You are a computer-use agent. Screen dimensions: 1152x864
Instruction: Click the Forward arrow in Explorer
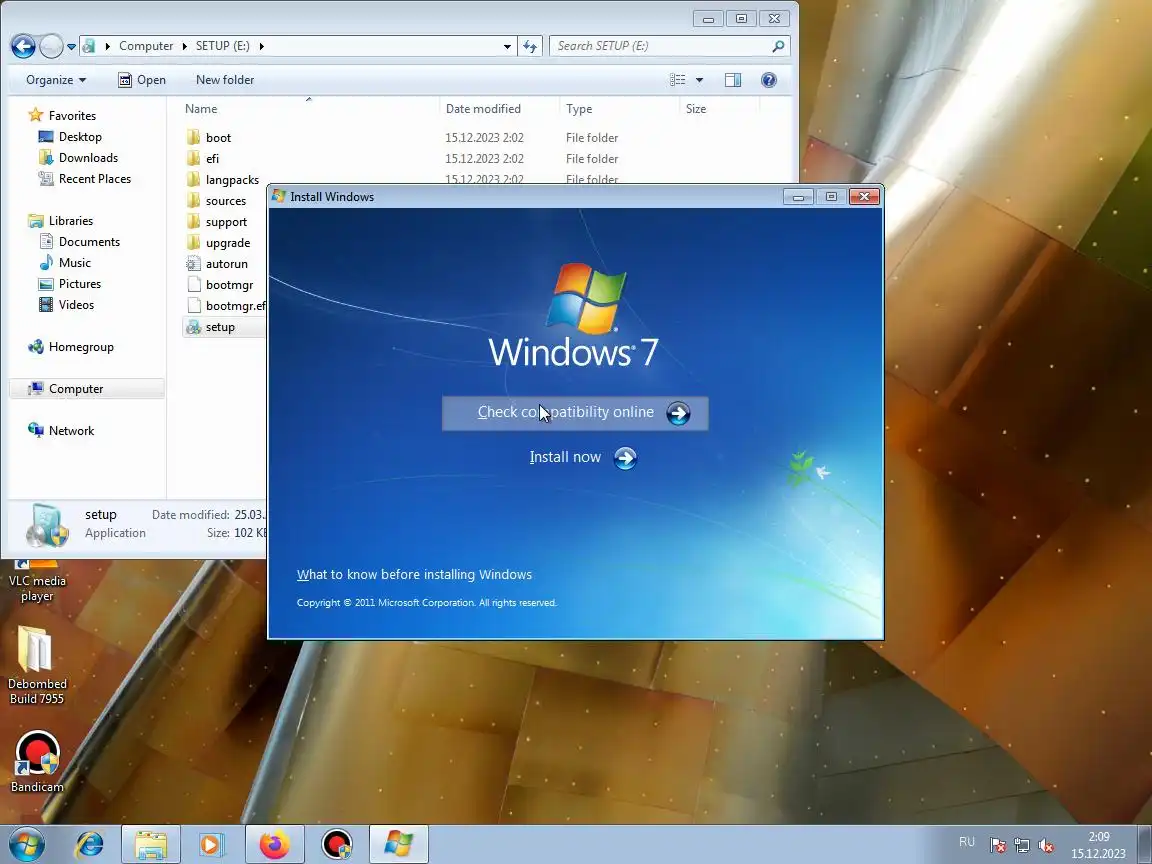pos(51,46)
